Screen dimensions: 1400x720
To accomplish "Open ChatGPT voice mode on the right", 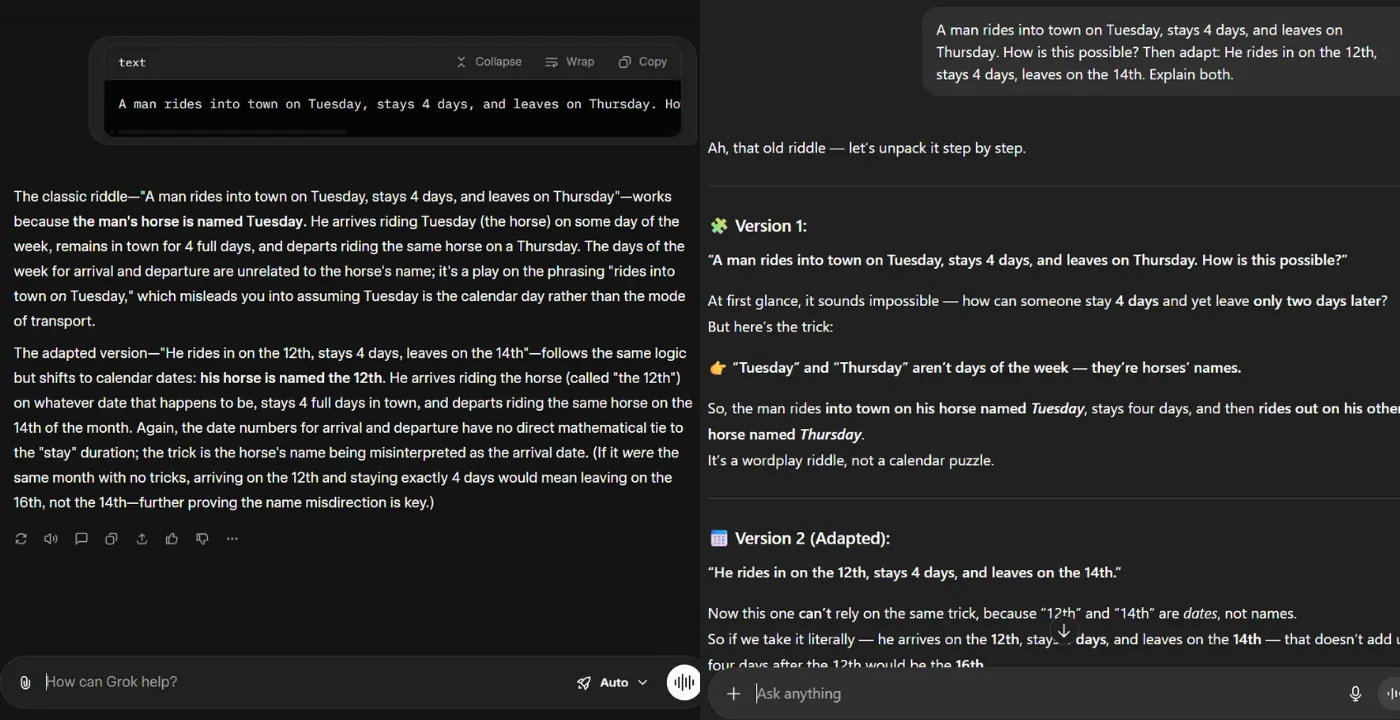I will pyautogui.click(x=1393, y=693).
